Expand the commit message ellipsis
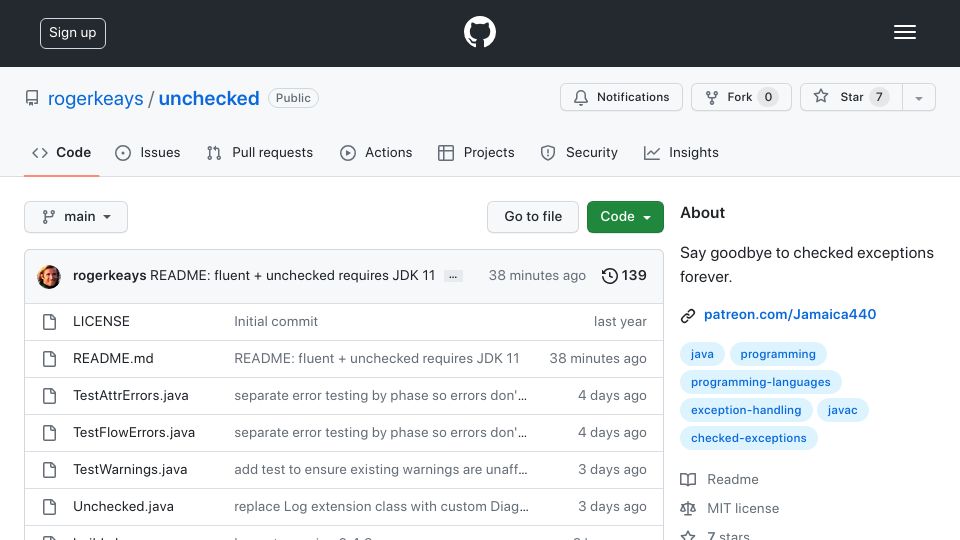960x540 pixels. tap(453, 277)
